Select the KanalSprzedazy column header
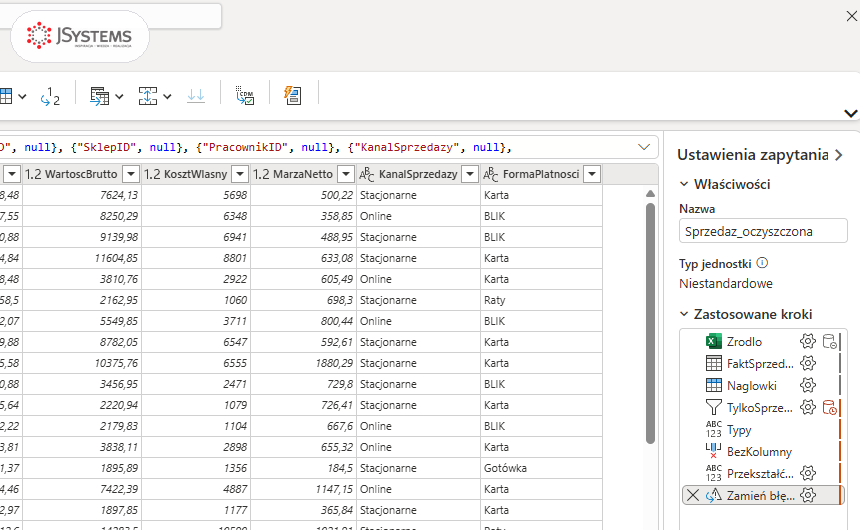Screen dimensions: 860x530 [x=418, y=174]
